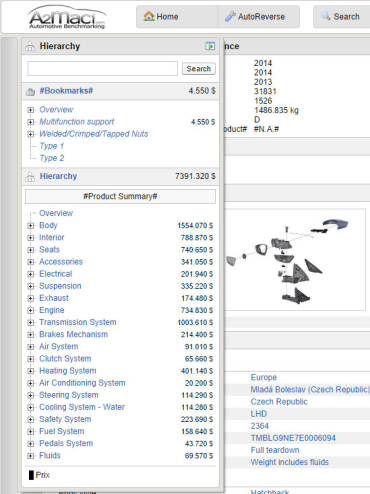This screenshot has width=370, height=494.
Task: Click the hierarchy search text field
Action: 103,69
